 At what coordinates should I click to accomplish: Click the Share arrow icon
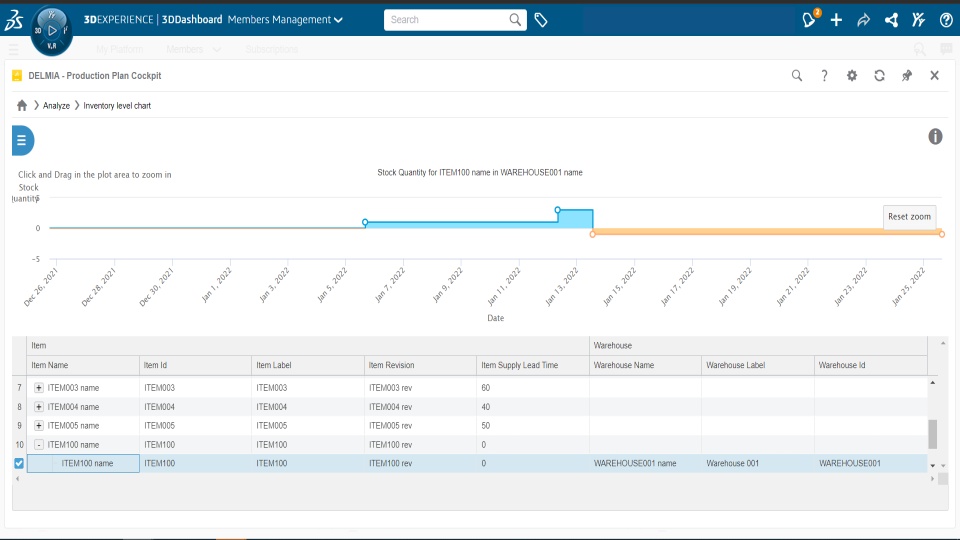(864, 20)
